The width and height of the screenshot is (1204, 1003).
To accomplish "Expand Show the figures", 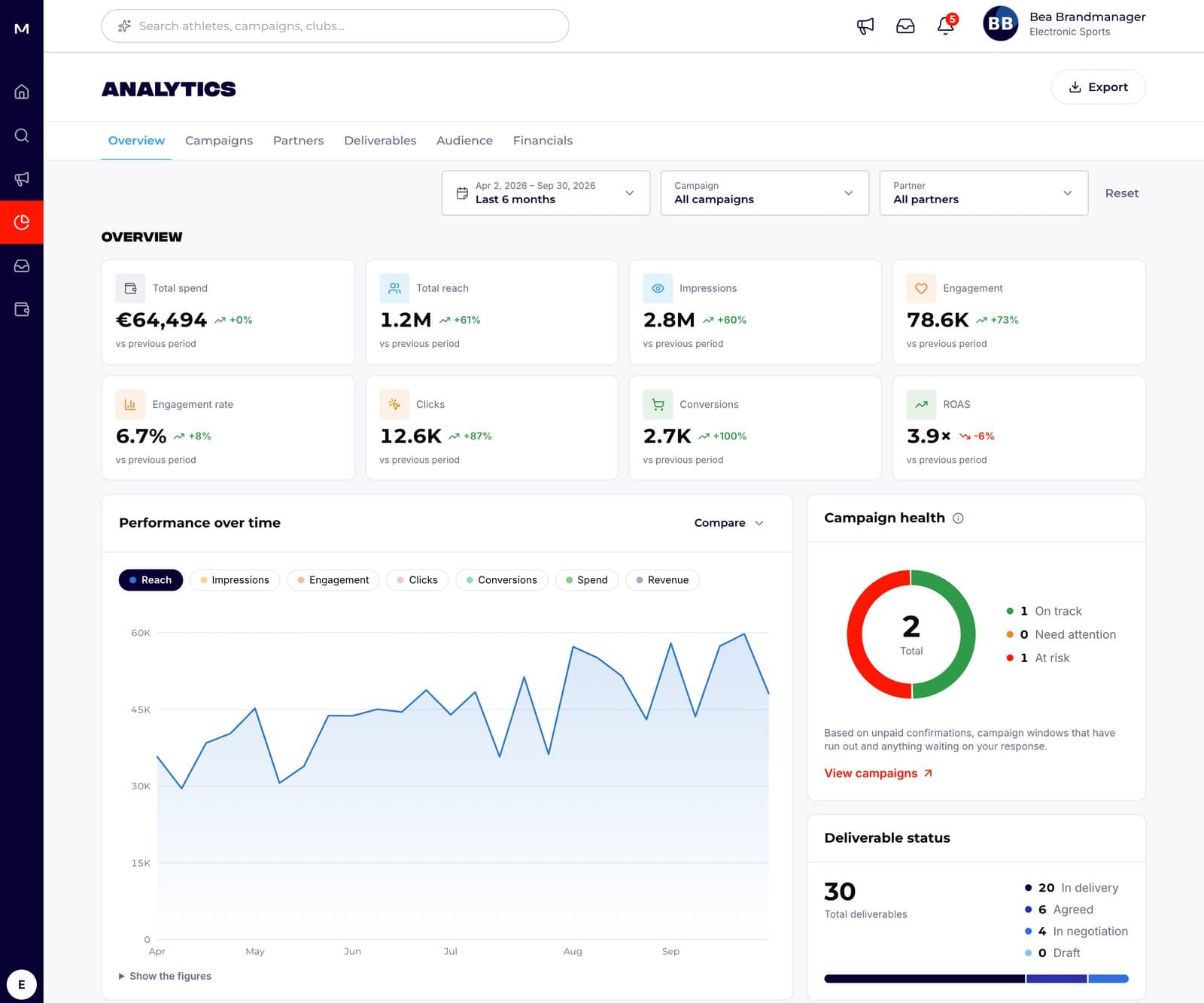I will [165, 976].
